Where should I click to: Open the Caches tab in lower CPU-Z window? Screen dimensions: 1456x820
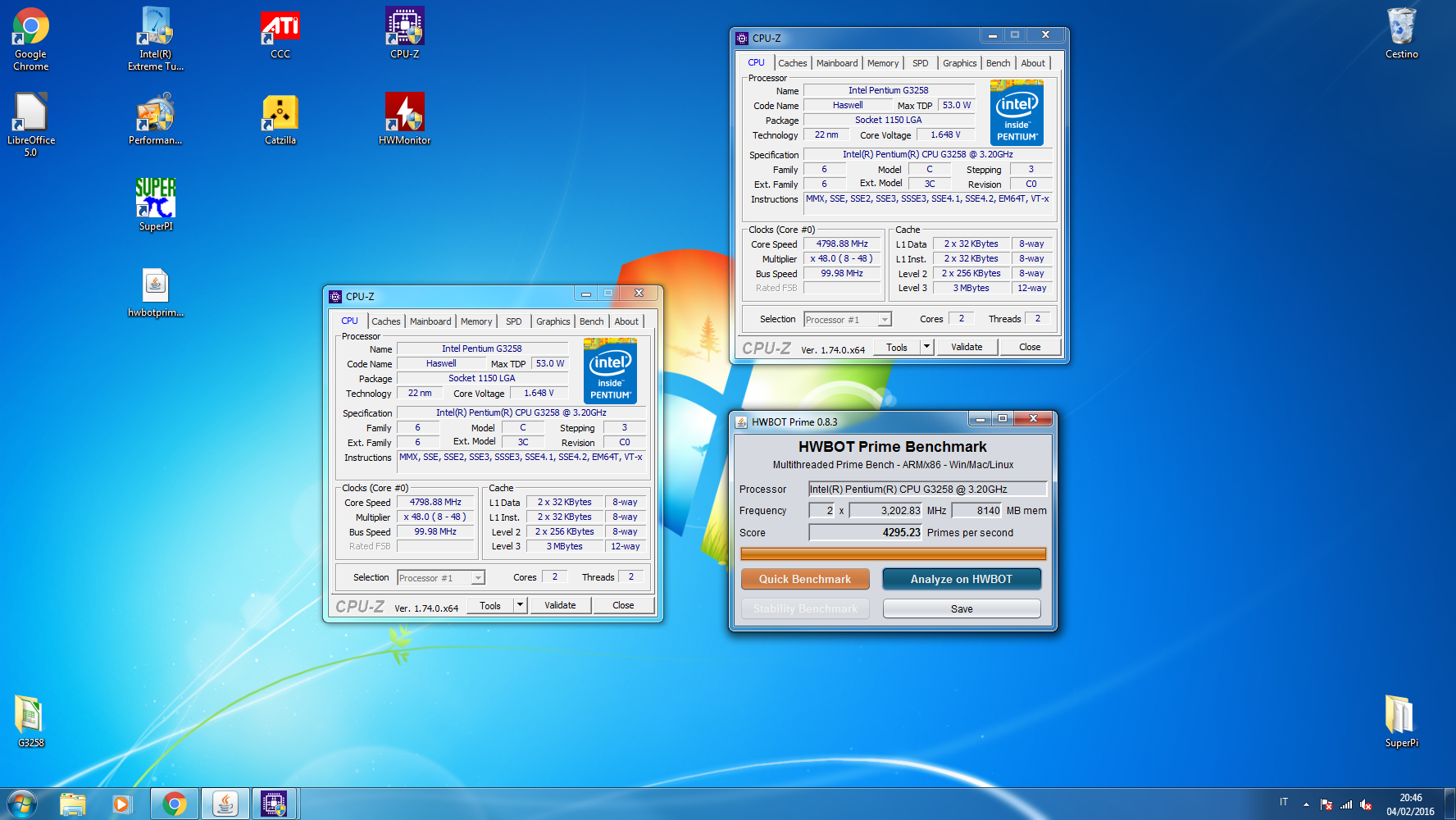385,321
